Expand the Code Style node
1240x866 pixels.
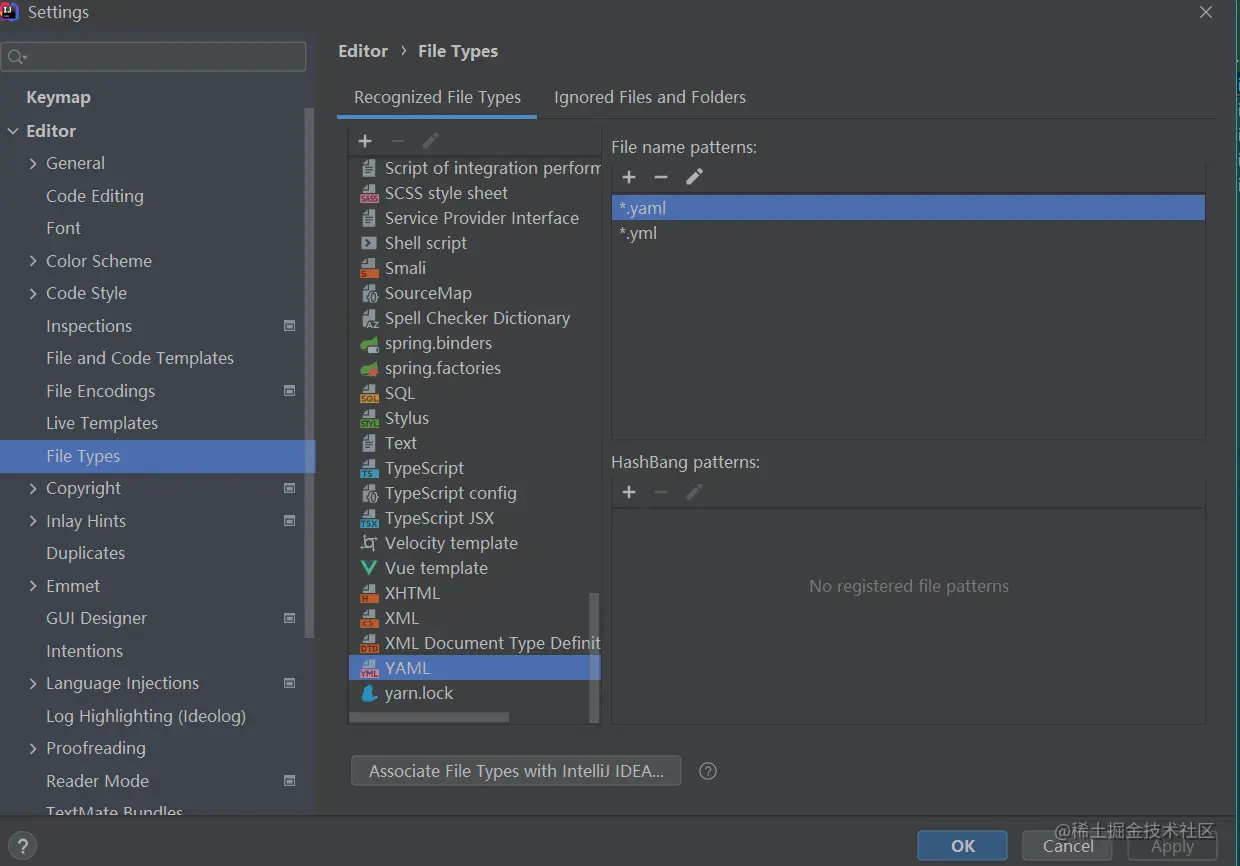33,293
